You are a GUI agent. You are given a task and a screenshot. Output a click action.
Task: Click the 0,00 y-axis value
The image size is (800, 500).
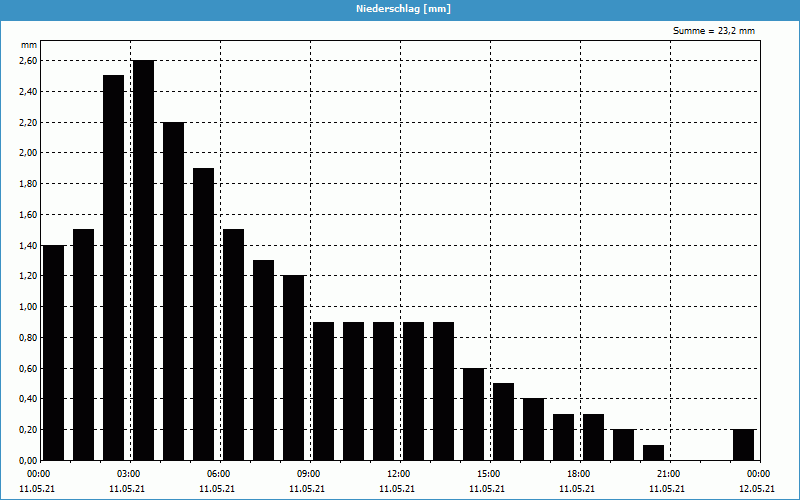coord(29,460)
